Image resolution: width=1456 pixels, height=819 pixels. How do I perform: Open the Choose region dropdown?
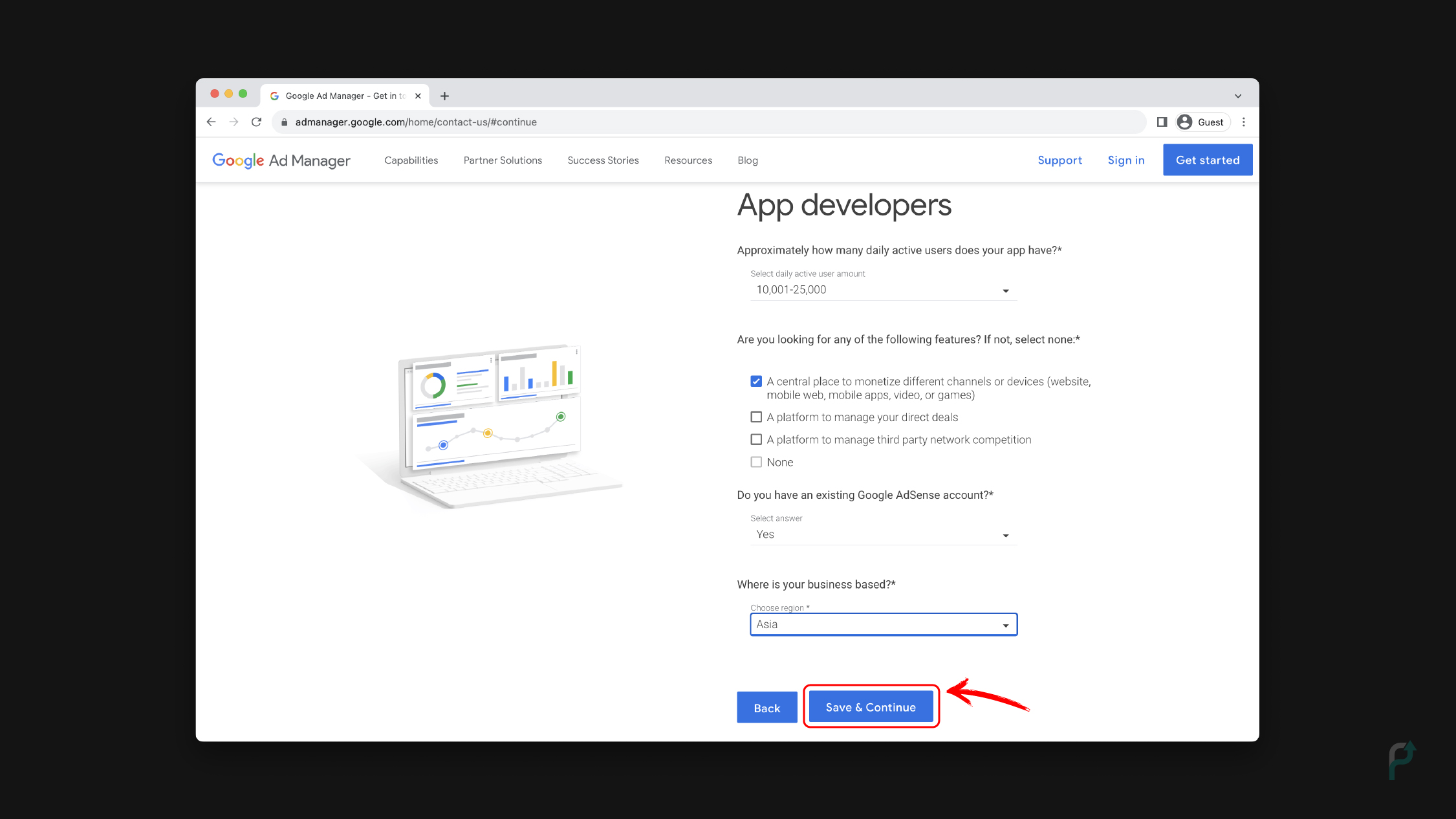point(883,624)
